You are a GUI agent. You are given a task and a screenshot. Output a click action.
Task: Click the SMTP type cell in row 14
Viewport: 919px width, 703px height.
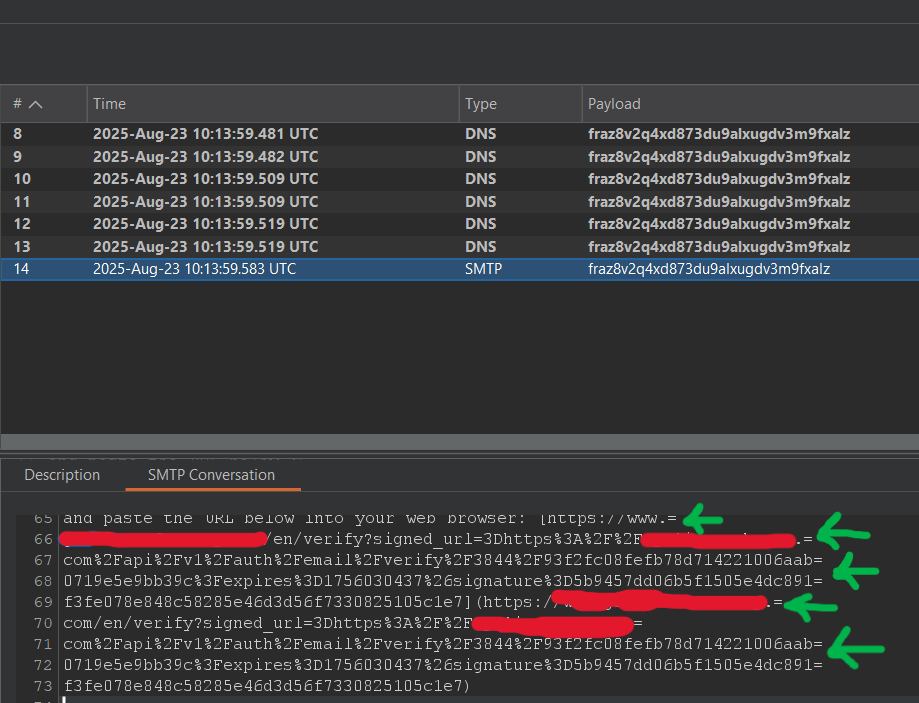pyautogui.click(x=484, y=269)
